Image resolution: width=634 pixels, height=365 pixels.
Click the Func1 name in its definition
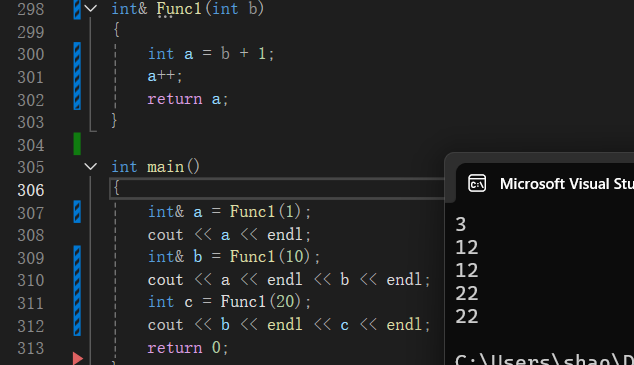coord(179,8)
